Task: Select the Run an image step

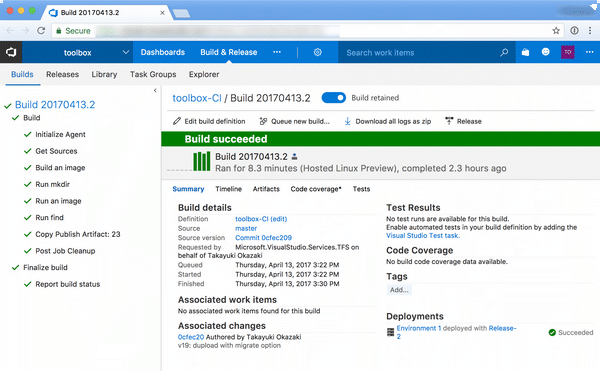Action: coord(58,201)
